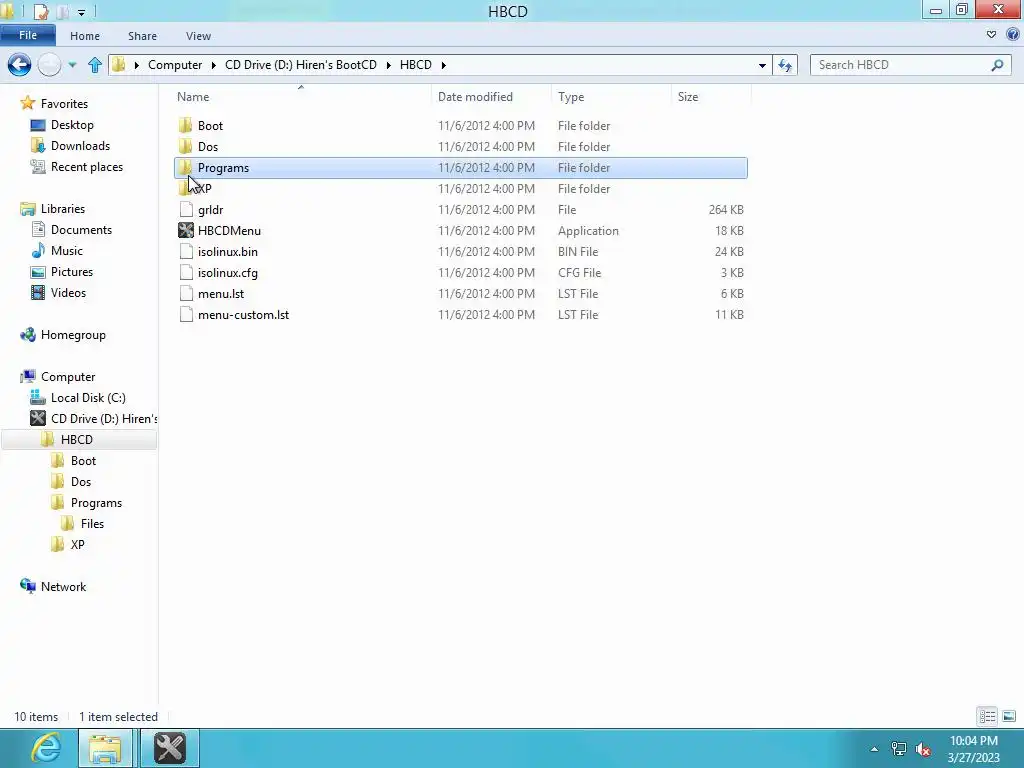
Task: Sort by the Name column header
Action: click(x=193, y=97)
